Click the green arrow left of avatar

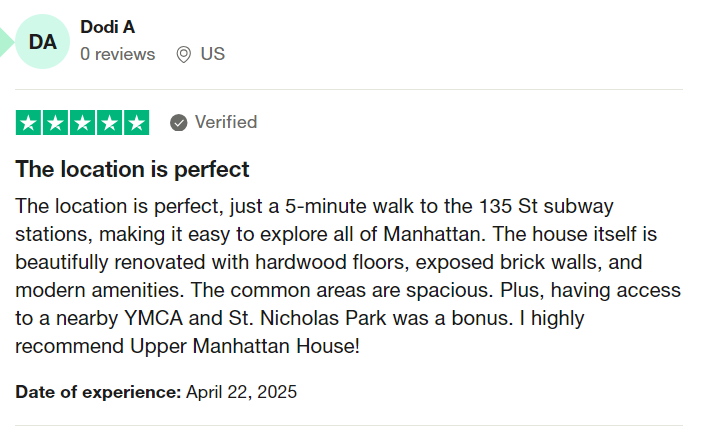click(x=6, y=41)
